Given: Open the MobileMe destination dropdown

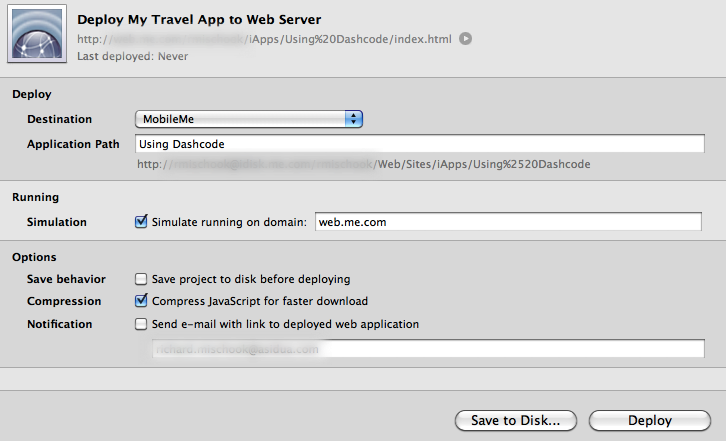Looking at the screenshot, I should (249, 119).
